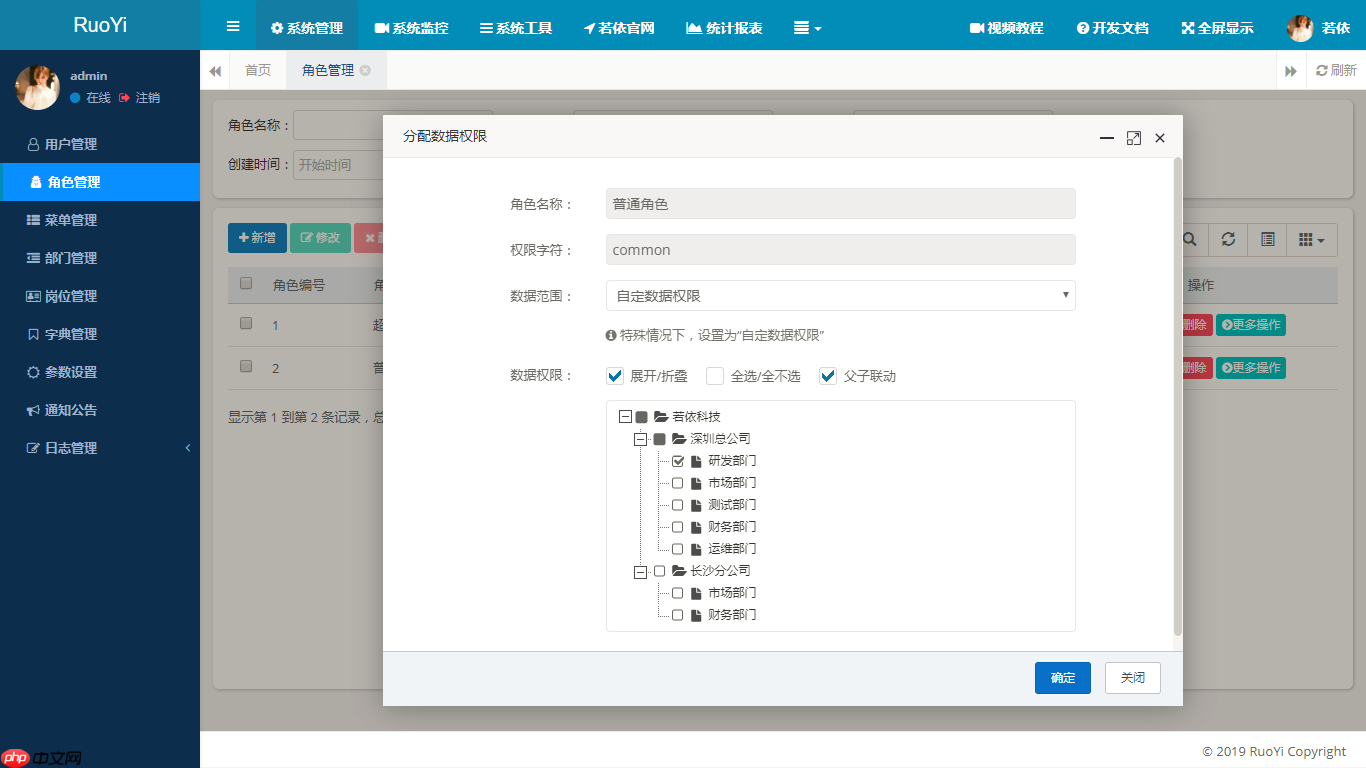Check the 市场部门 department checkbox
This screenshot has height=768, width=1366.
point(677,482)
